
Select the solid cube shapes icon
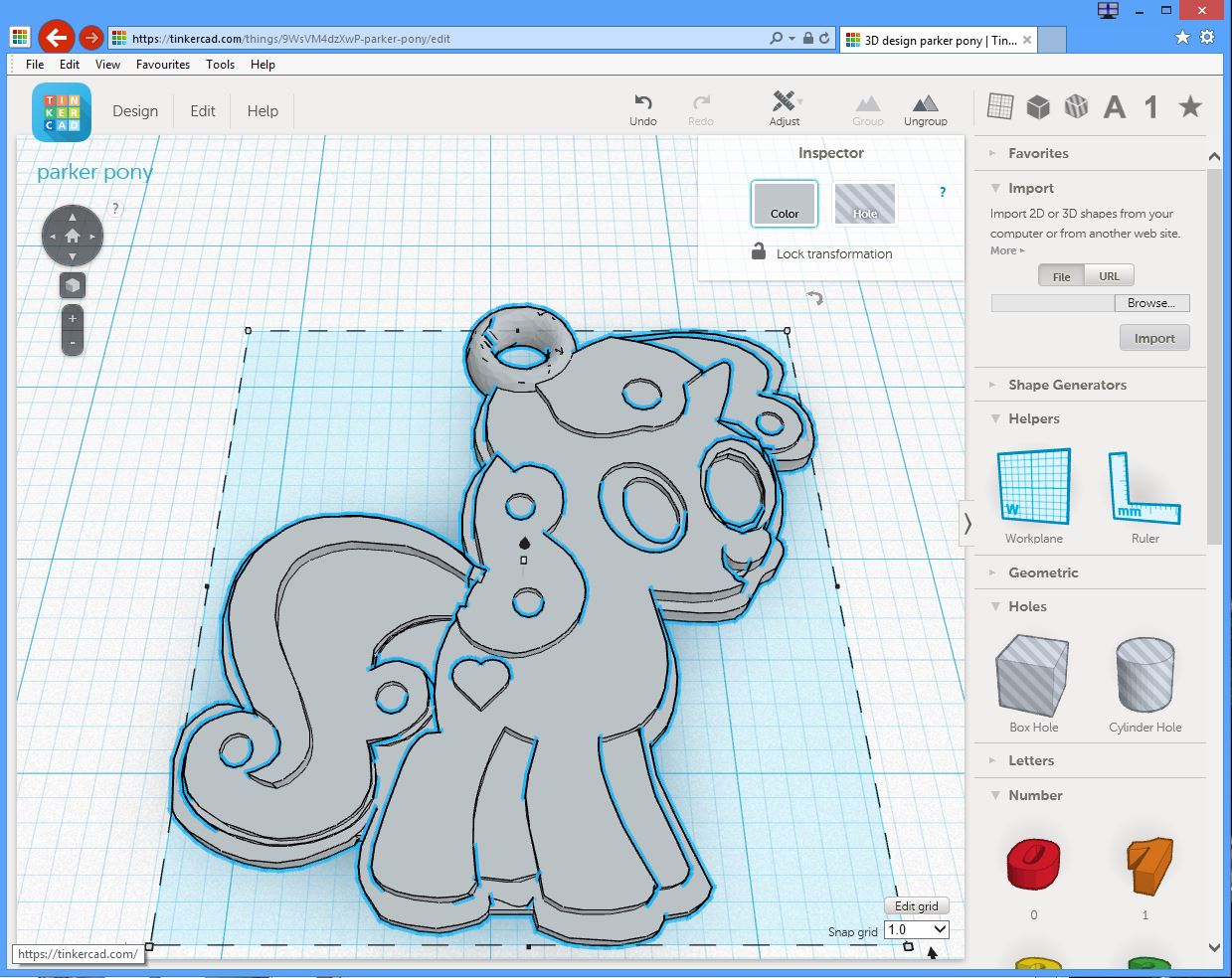pyautogui.click(x=1038, y=106)
